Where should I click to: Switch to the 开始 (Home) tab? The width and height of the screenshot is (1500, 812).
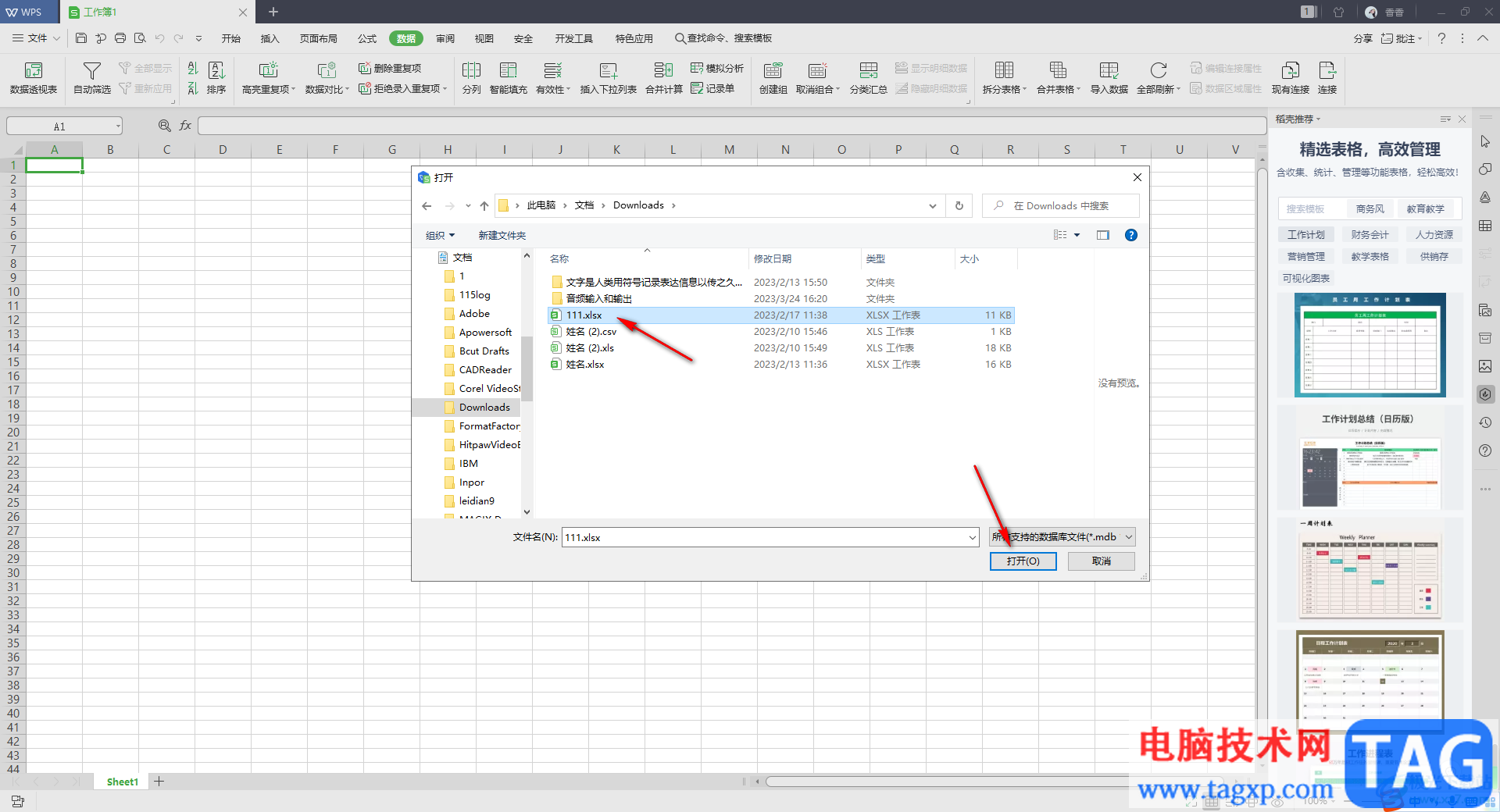tap(231, 38)
